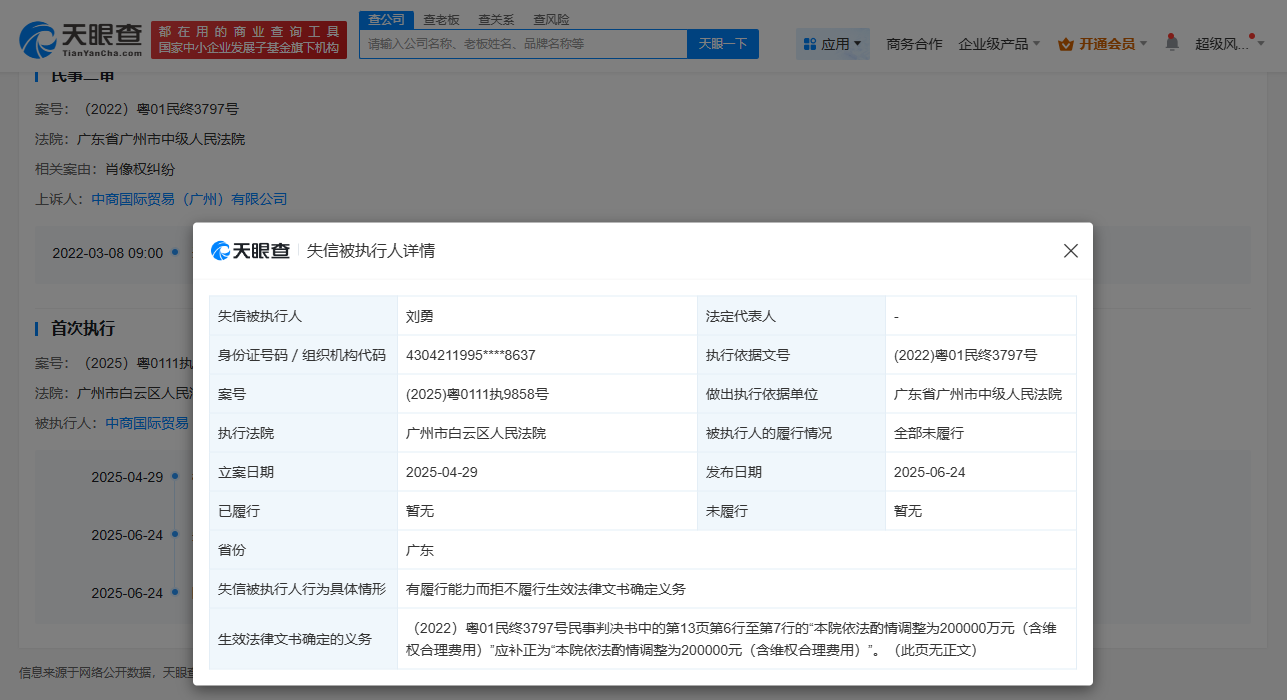Click the 天眼一下 search button
Screen dimensions: 1287x700
[x=722, y=44]
